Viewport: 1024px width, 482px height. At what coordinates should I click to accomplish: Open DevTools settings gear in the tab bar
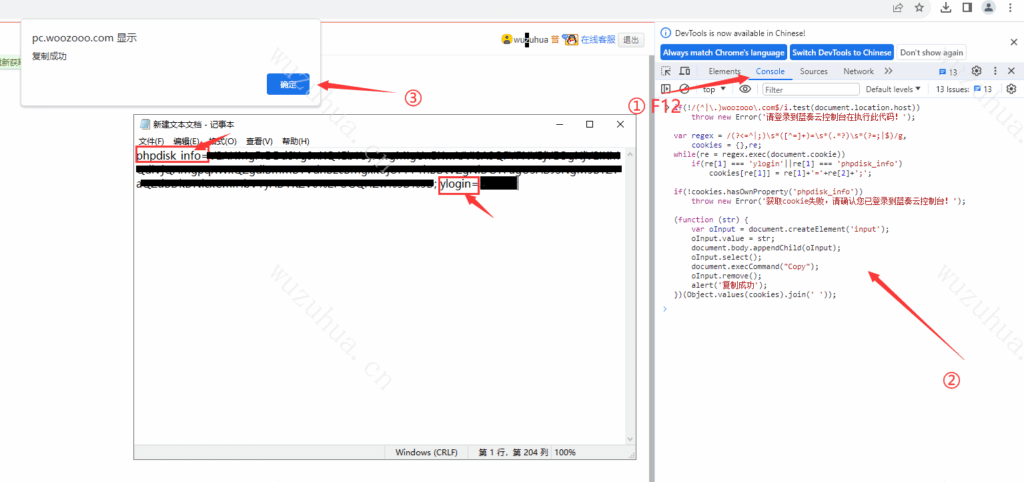977,72
